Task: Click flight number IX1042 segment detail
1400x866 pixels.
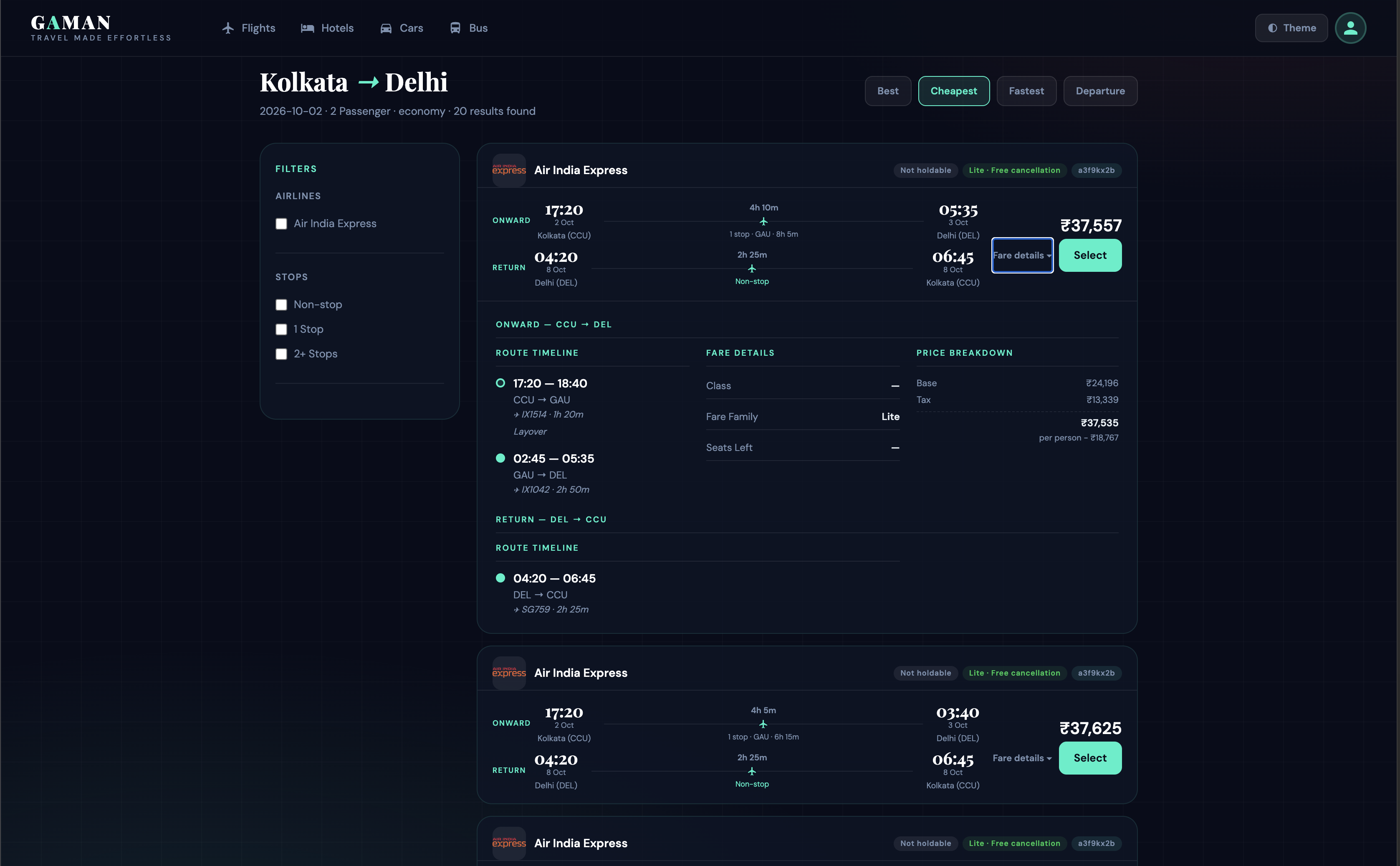Action: point(551,490)
